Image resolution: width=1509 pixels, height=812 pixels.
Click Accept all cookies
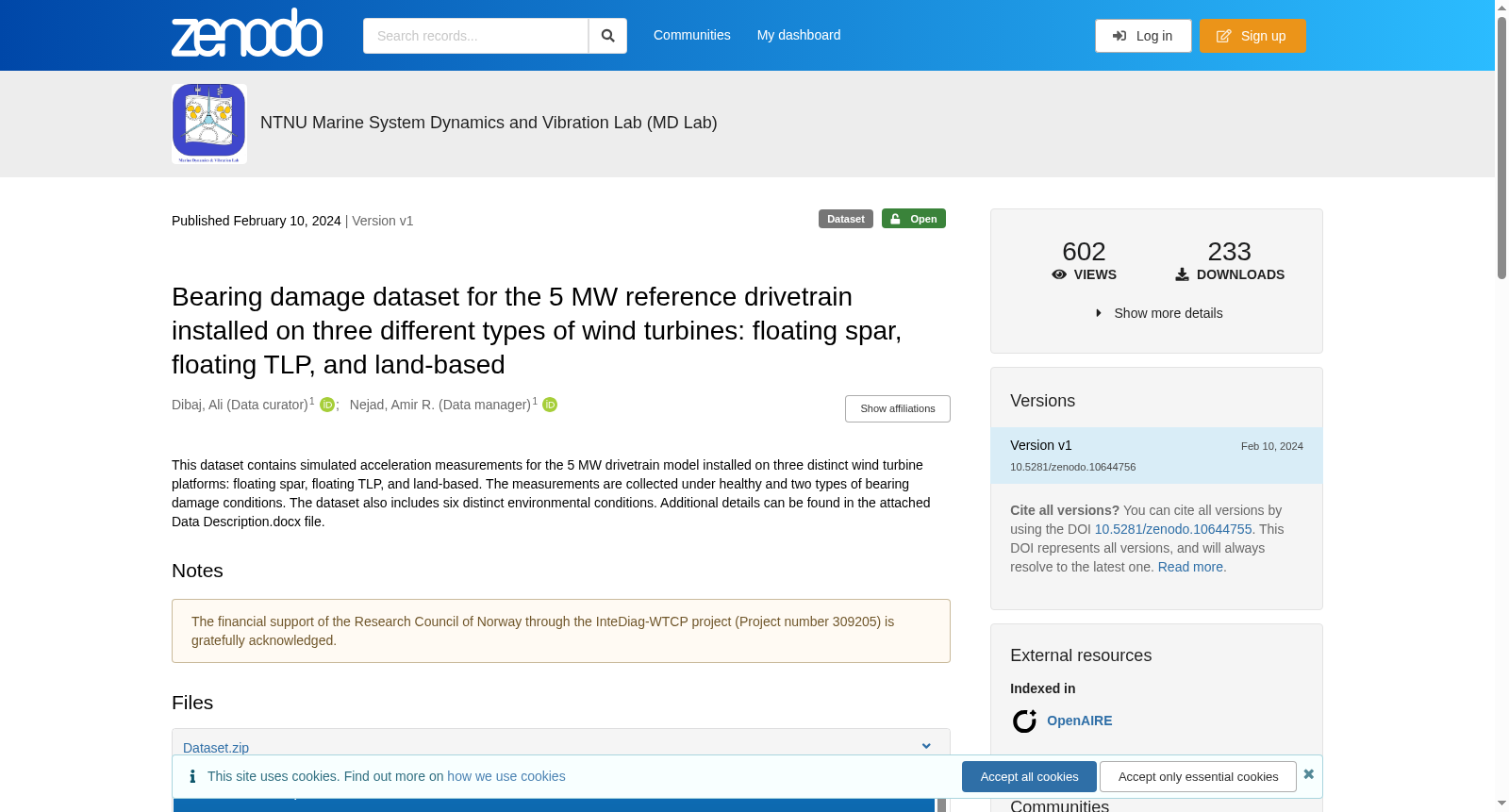point(1029,777)
